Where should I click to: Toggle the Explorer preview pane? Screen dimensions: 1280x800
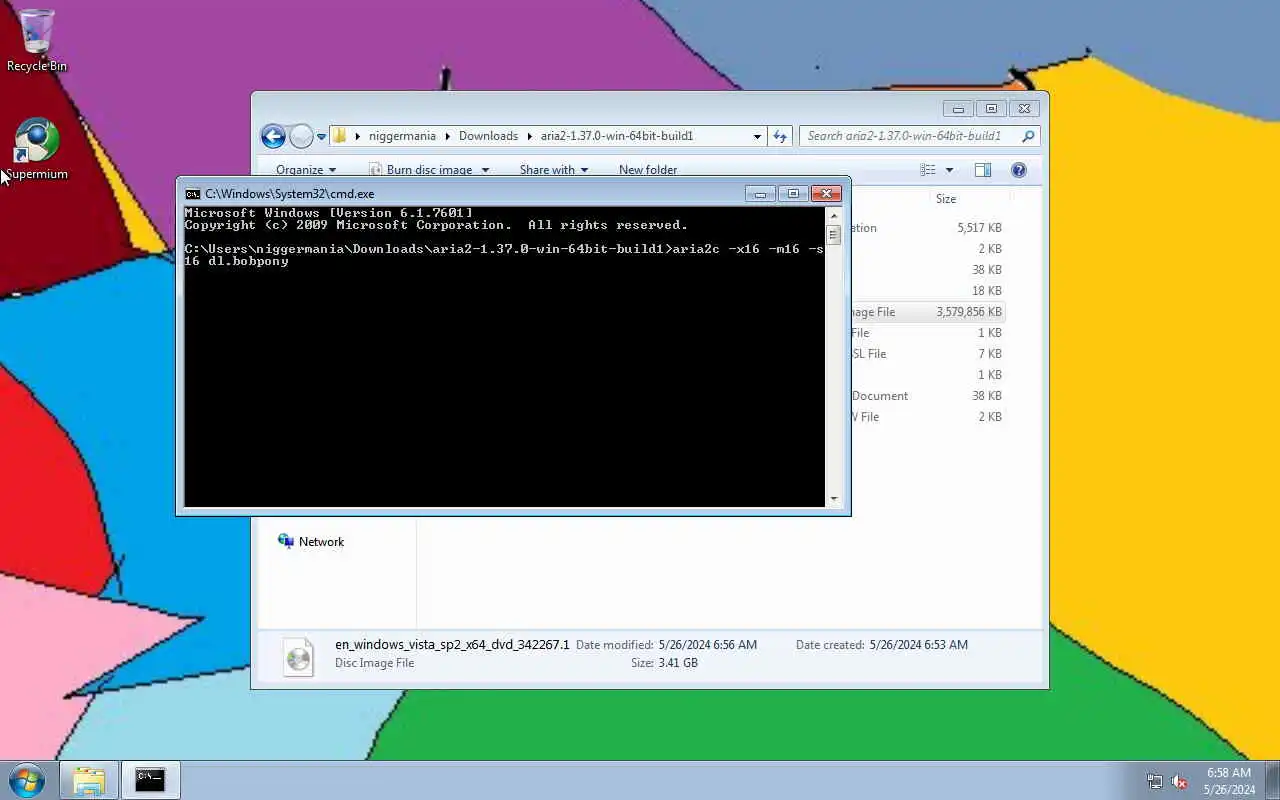pyautogui.click(x=983, y=170)
